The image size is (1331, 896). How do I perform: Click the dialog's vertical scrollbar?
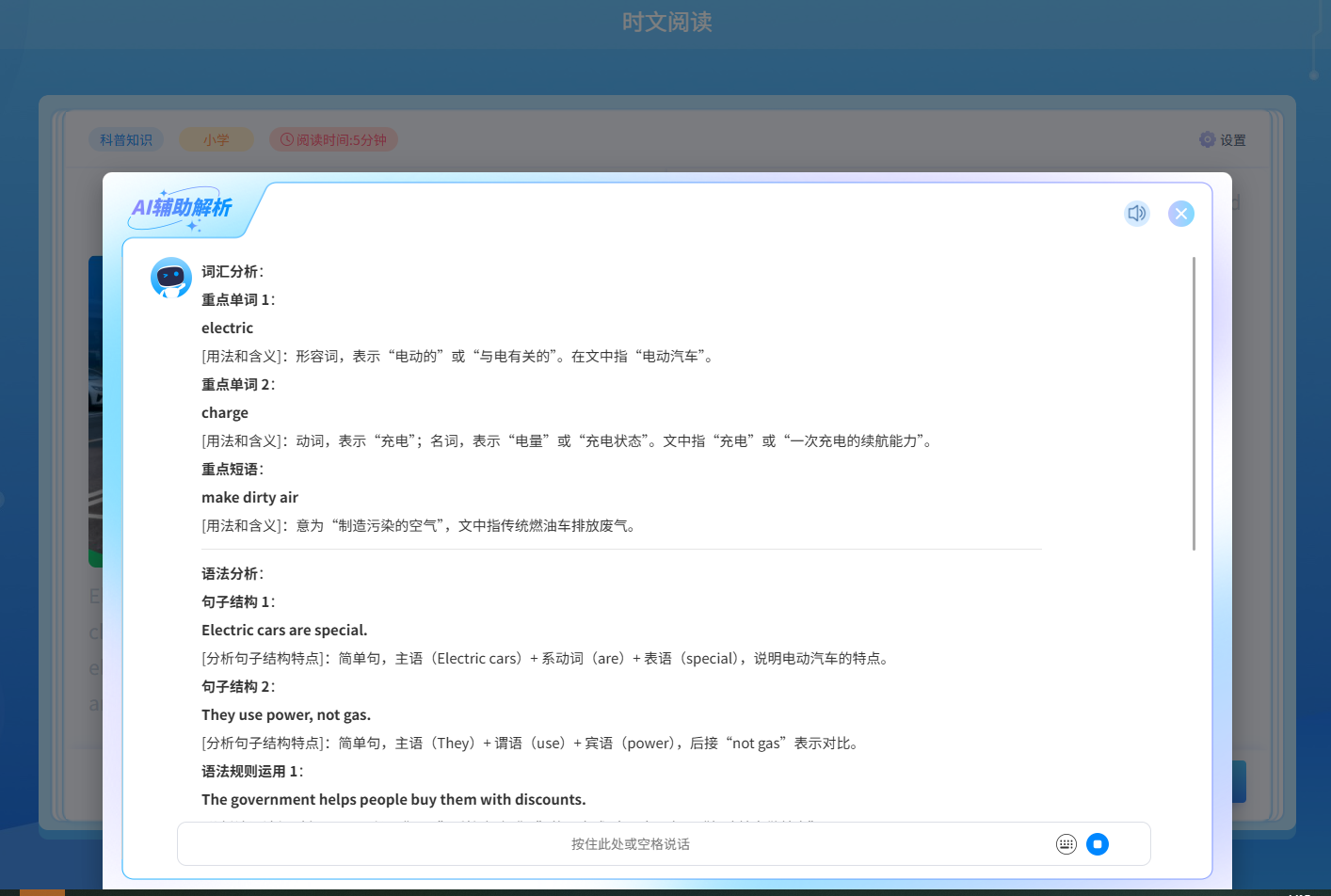click(1194, 403)
